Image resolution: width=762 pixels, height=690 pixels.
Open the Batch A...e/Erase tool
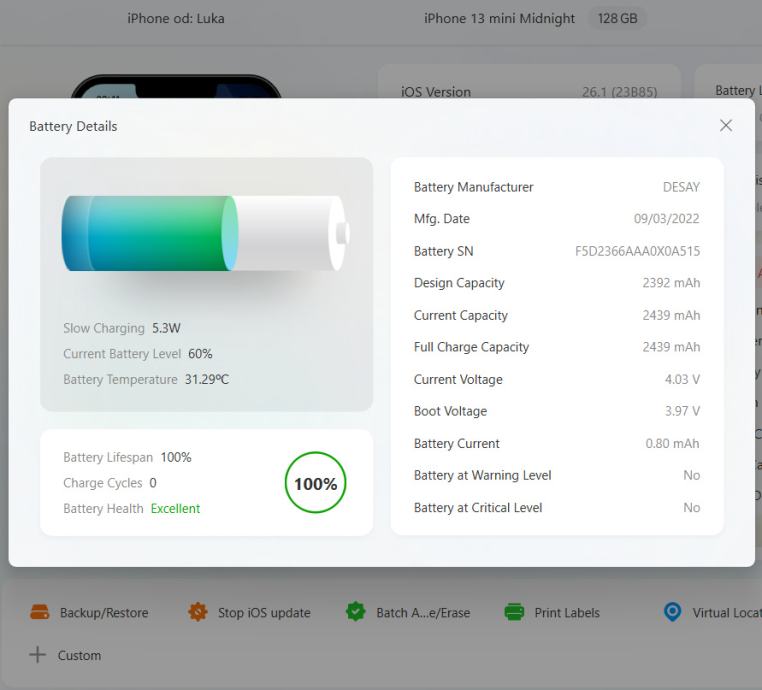408,612
